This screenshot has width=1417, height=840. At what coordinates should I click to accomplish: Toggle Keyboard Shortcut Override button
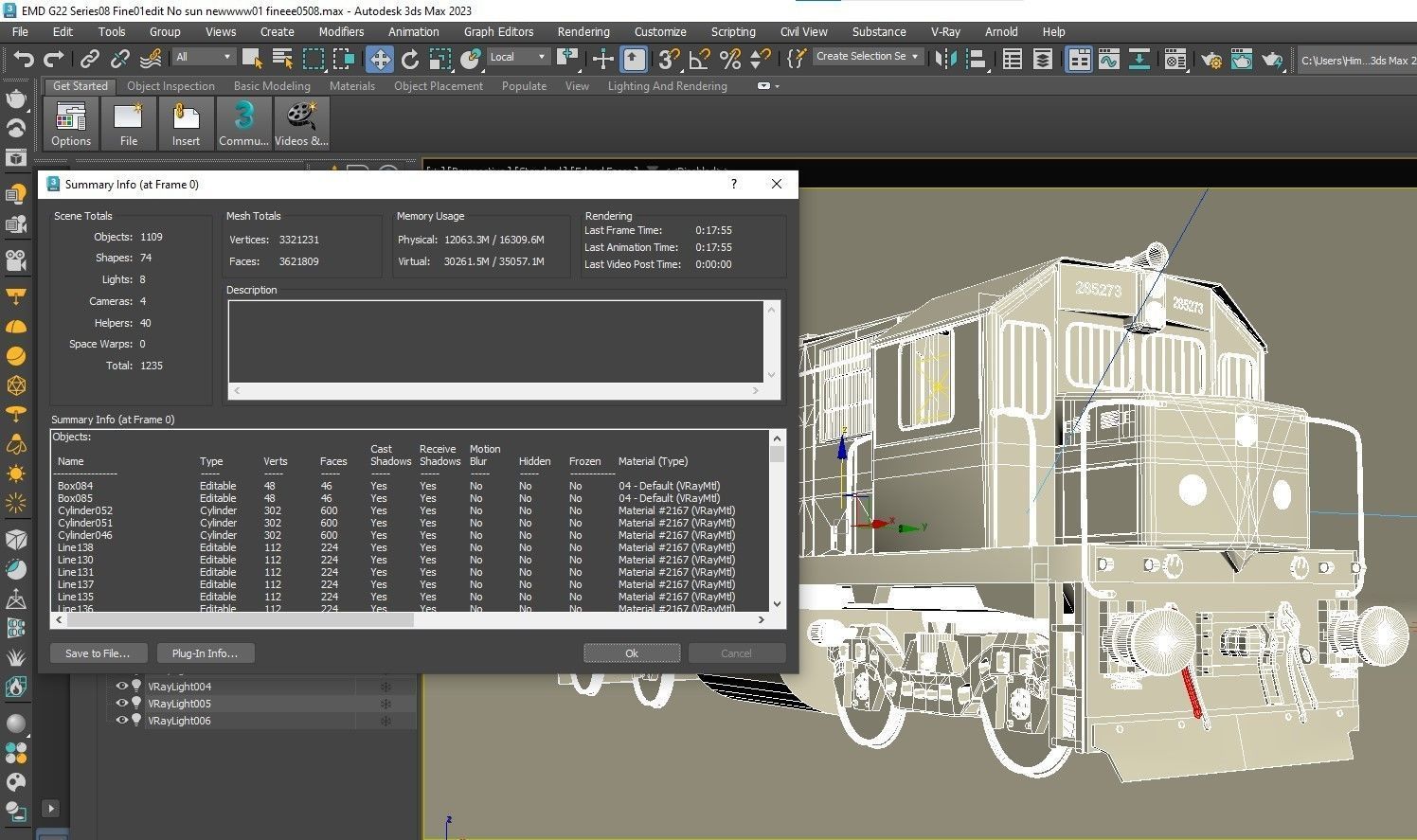click(634, 60)
